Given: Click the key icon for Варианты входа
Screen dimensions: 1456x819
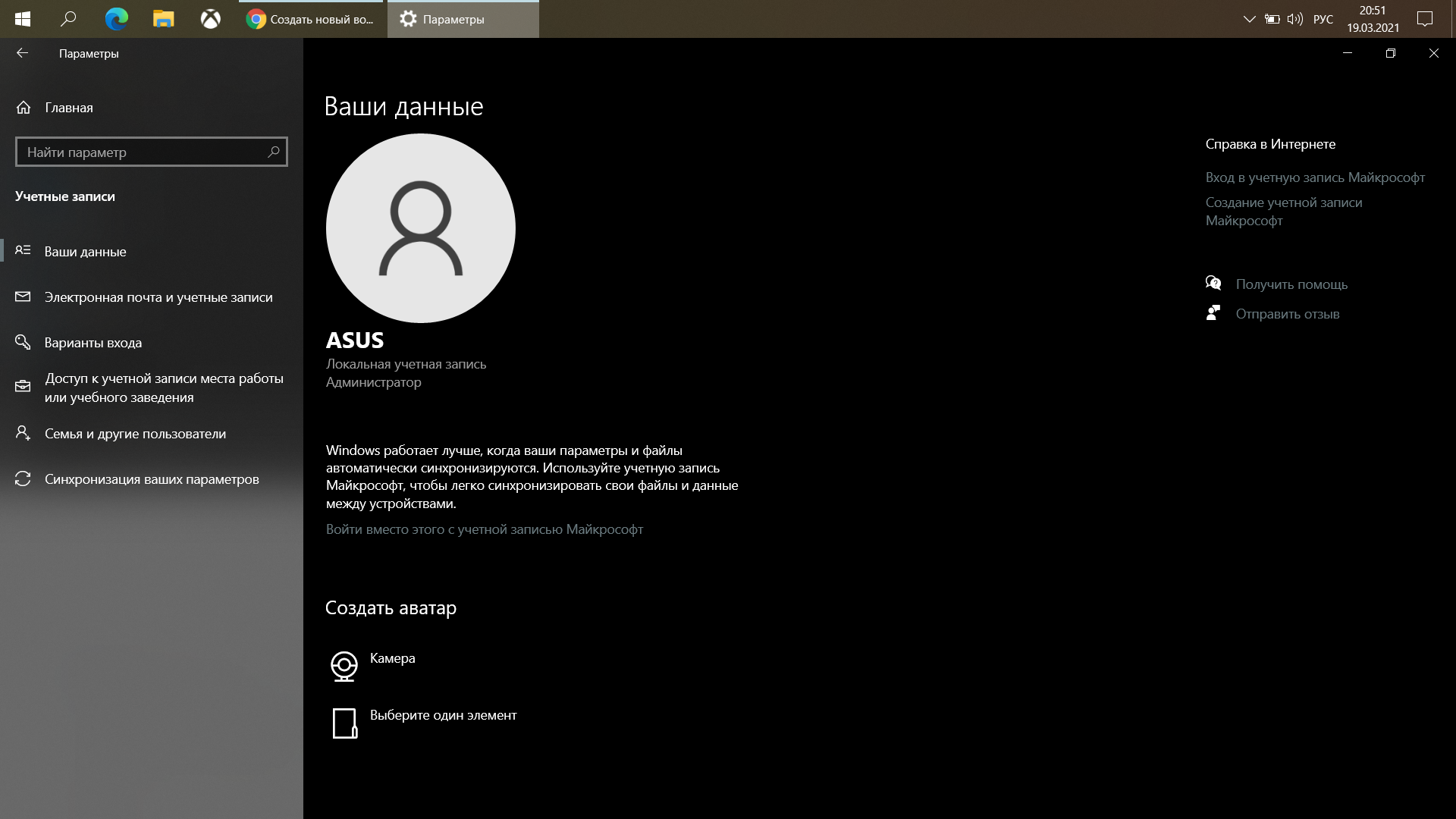Looking at the screenshot, I should [23, 342].
